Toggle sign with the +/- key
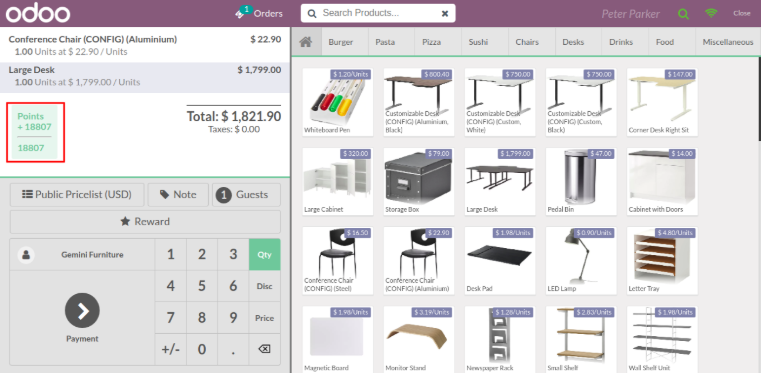Image resolution: width=762 pixels, height=373 pixels. 171,349
